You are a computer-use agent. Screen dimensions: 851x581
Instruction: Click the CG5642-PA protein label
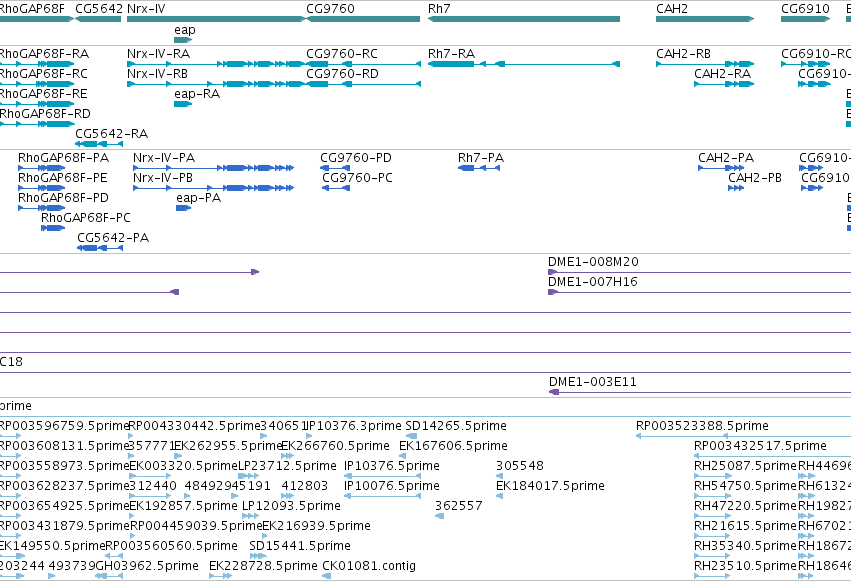pyautogui.click(x=113, y=238)
